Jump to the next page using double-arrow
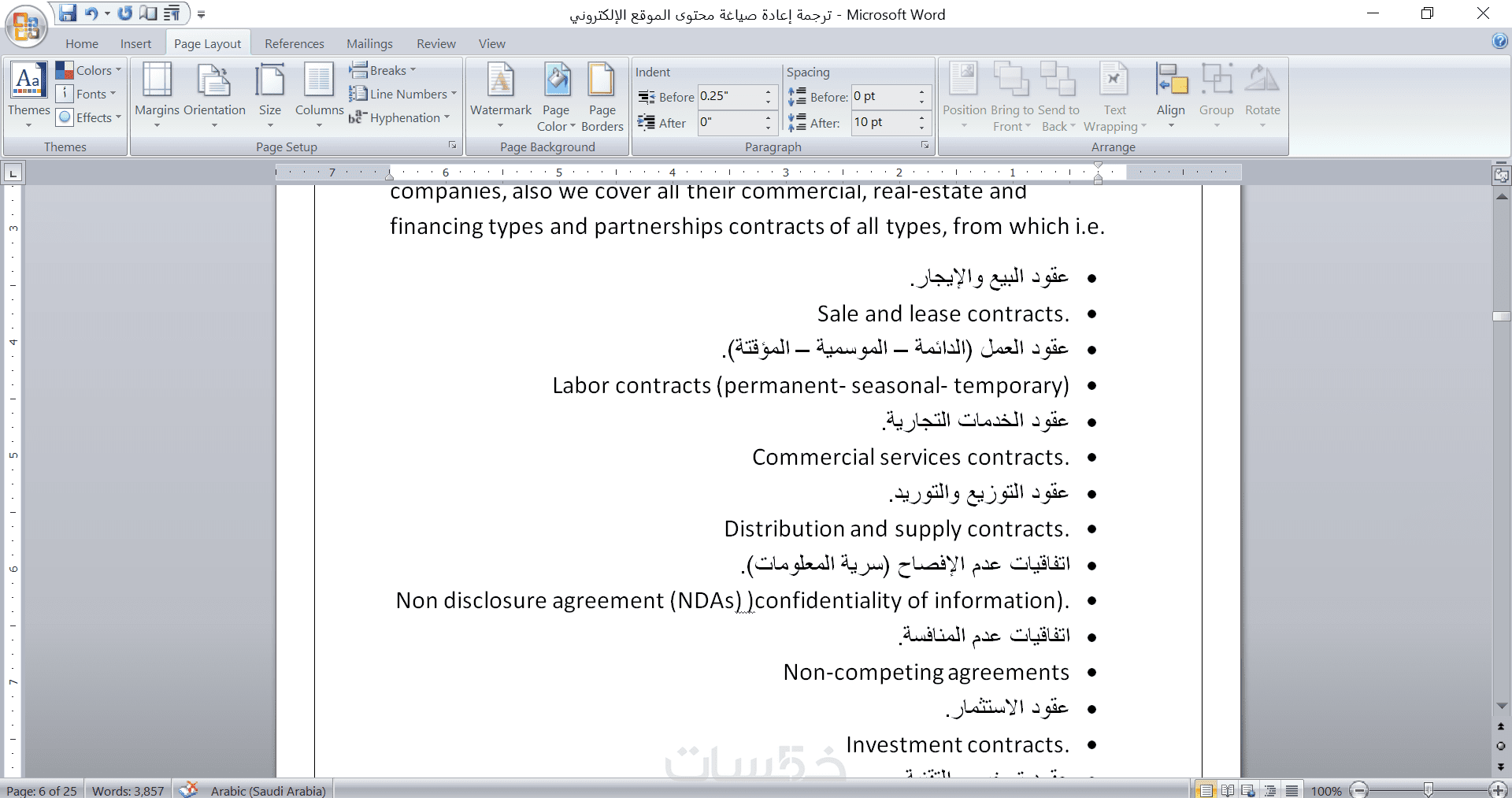 tap(1501, 766)
